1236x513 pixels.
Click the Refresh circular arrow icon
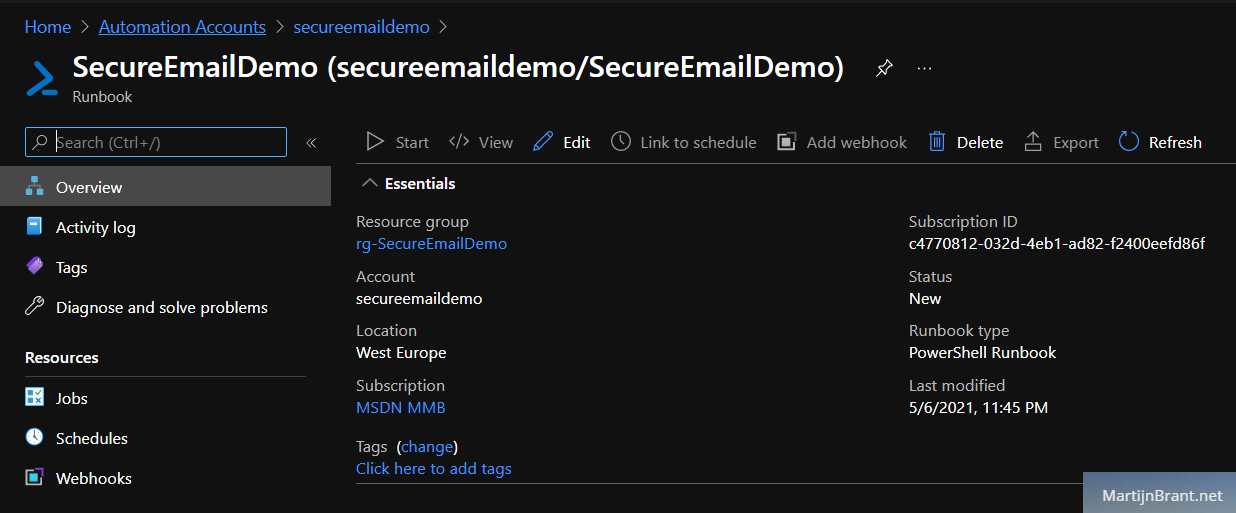pyautogui.click(x=1129, y=142)
